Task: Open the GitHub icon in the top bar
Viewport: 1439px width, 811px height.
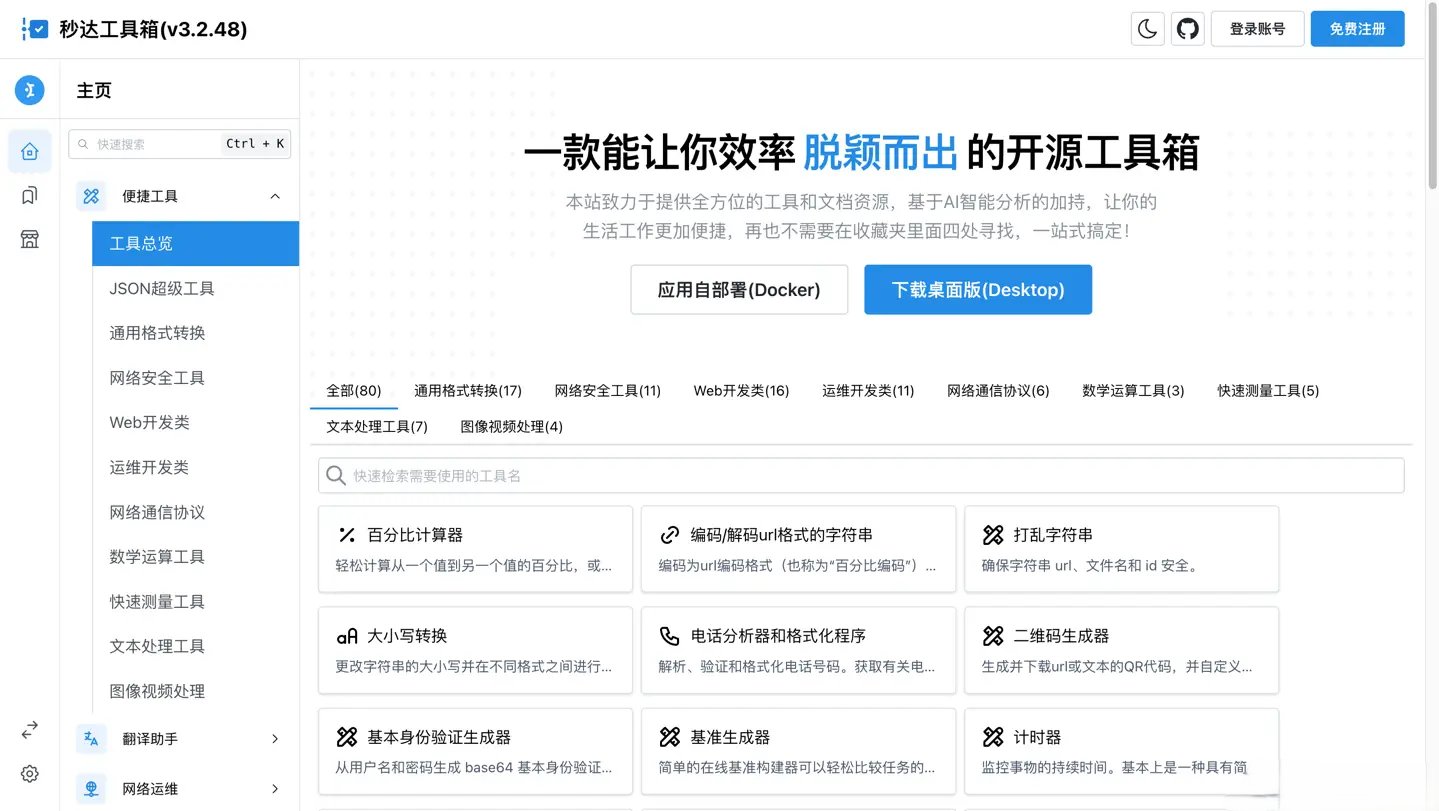Action: coord(1187,28)
